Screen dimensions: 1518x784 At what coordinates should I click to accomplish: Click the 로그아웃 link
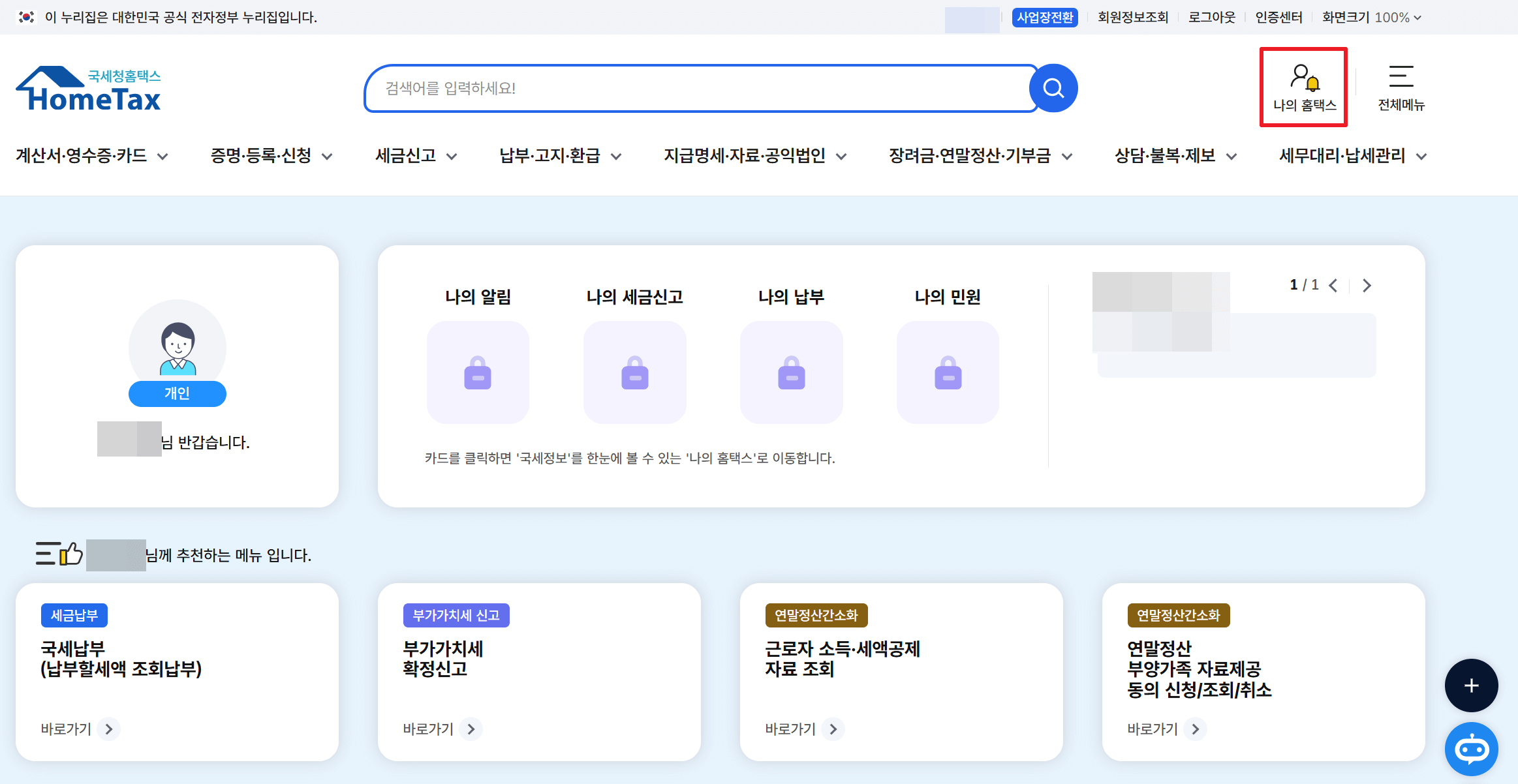point(1211,18)
